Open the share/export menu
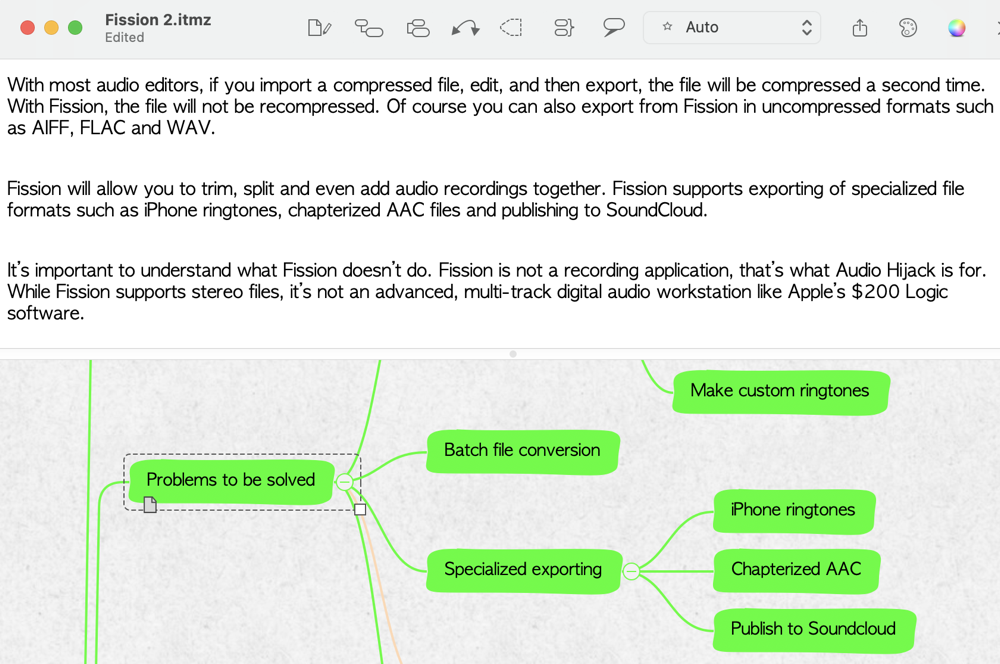Image resolution: width=1000 pixels, height=664 pixels. [x=860, y=28]
